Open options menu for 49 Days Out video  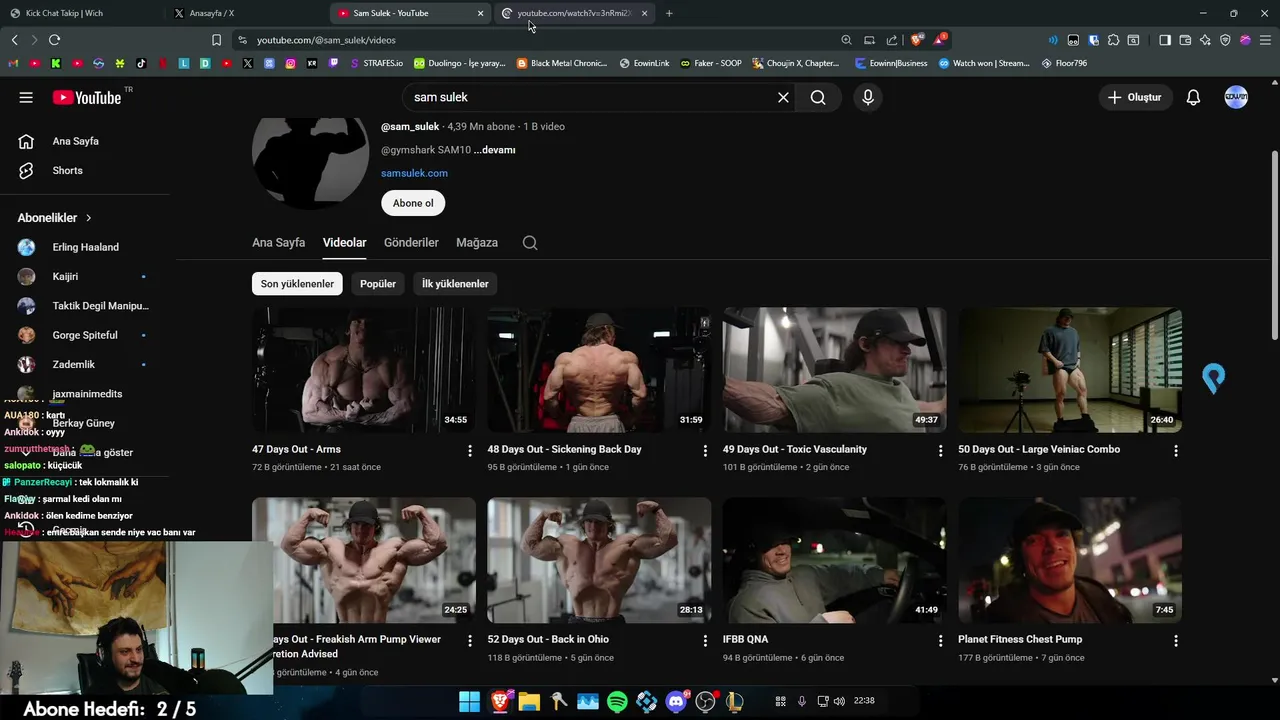pyautogui.click(x=940, y=451)
